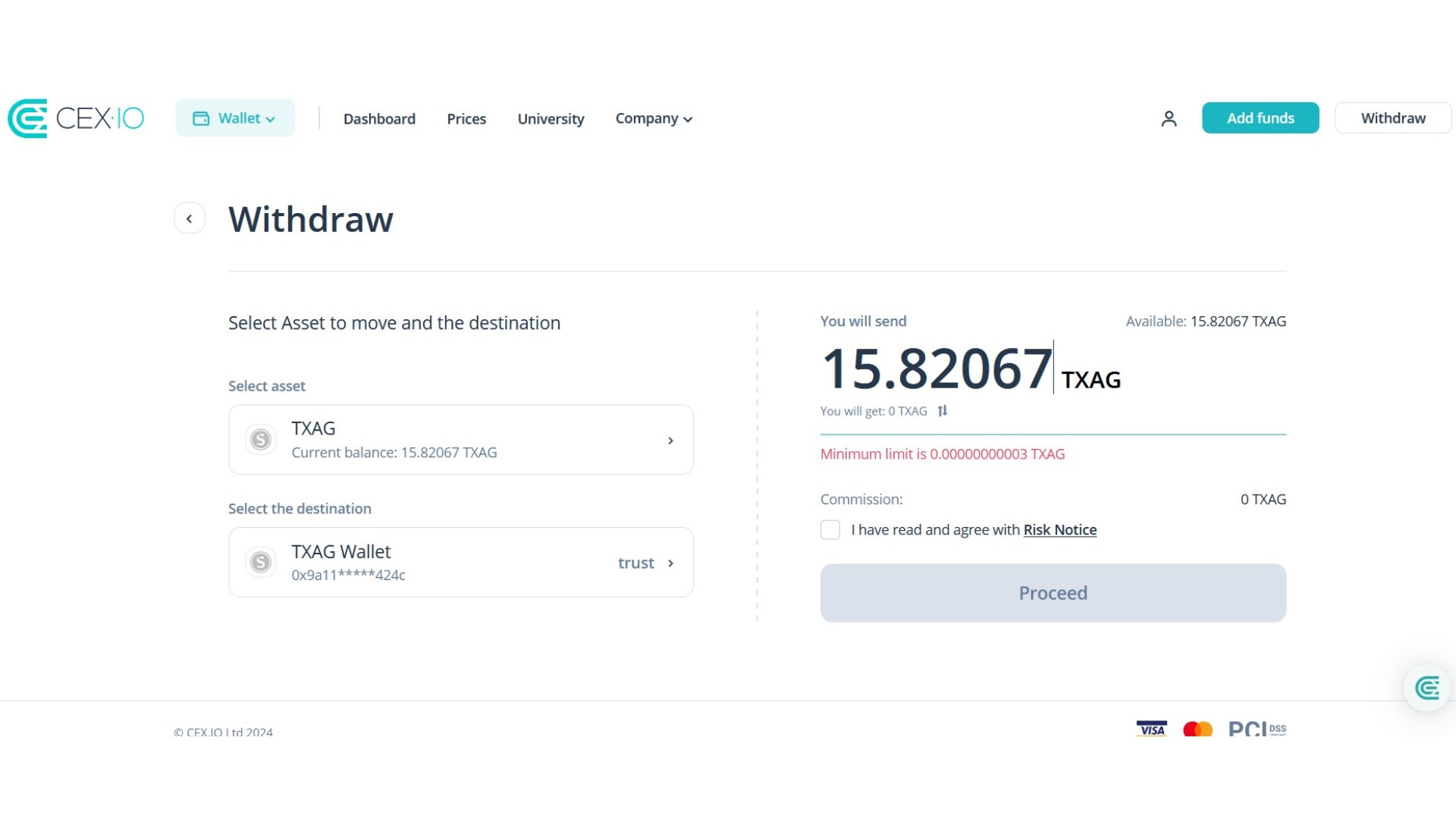
Task: Open the TXAG asset selector
Action: click(x=461, y=440)
